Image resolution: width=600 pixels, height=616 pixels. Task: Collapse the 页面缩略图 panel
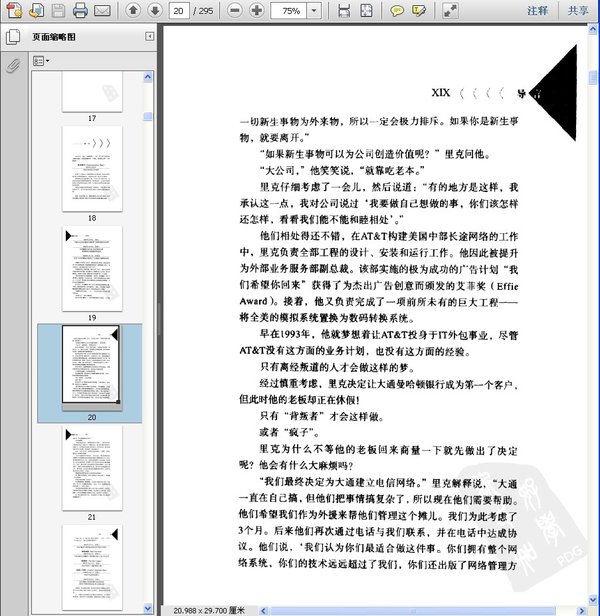pos(149,37)
